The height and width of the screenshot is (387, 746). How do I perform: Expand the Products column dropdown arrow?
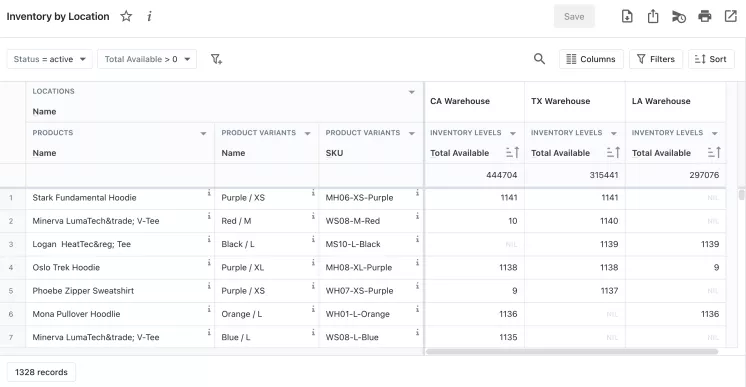click(203, 133)
